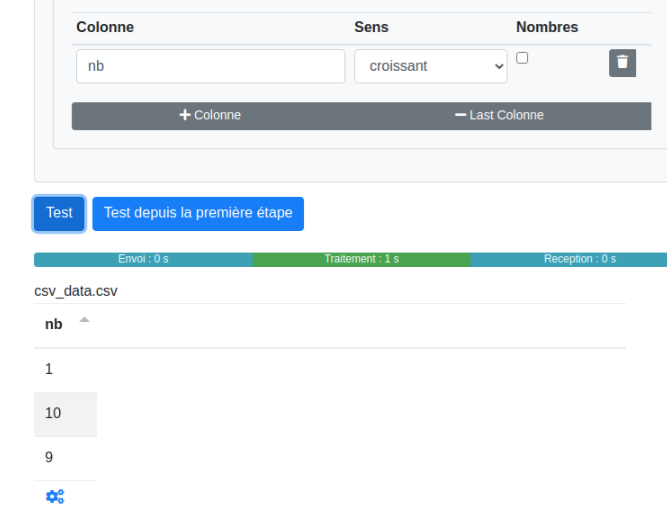Select the csv_data.csv file label

tap(76, 291)
